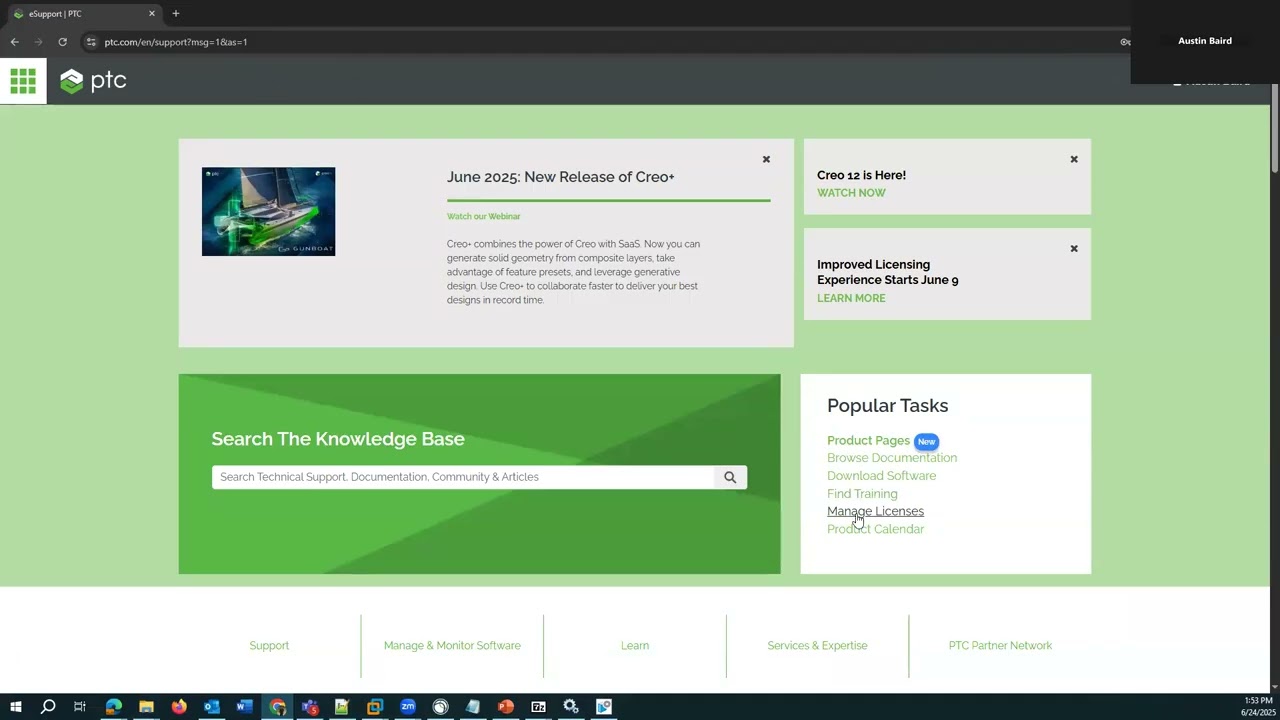The width and height of the screenshot is (1280, 720).
Task: Dismiss the Creo 12 is Here card
Action: pos(1074,159)
